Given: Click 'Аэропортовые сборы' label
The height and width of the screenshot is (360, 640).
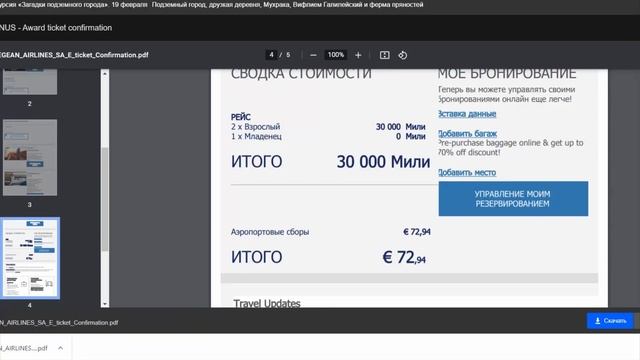Looking at the screenshot, I should click(270, 232).
